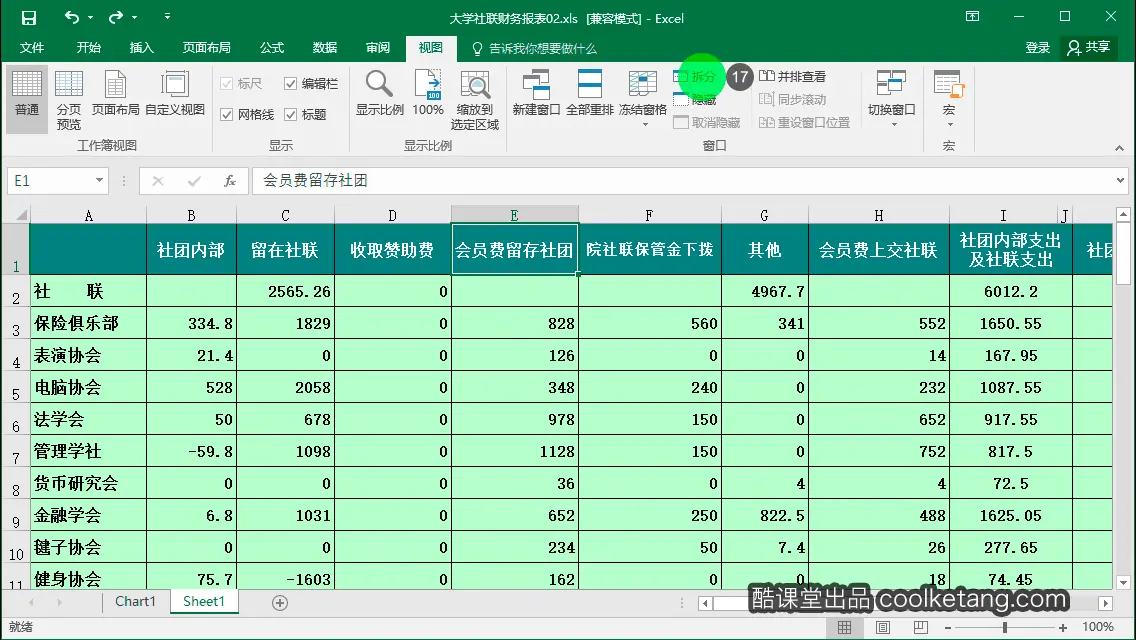Collapse the ribbon
The height and width of the screenshot is (640, 1136).
(x=1119, y=147)
